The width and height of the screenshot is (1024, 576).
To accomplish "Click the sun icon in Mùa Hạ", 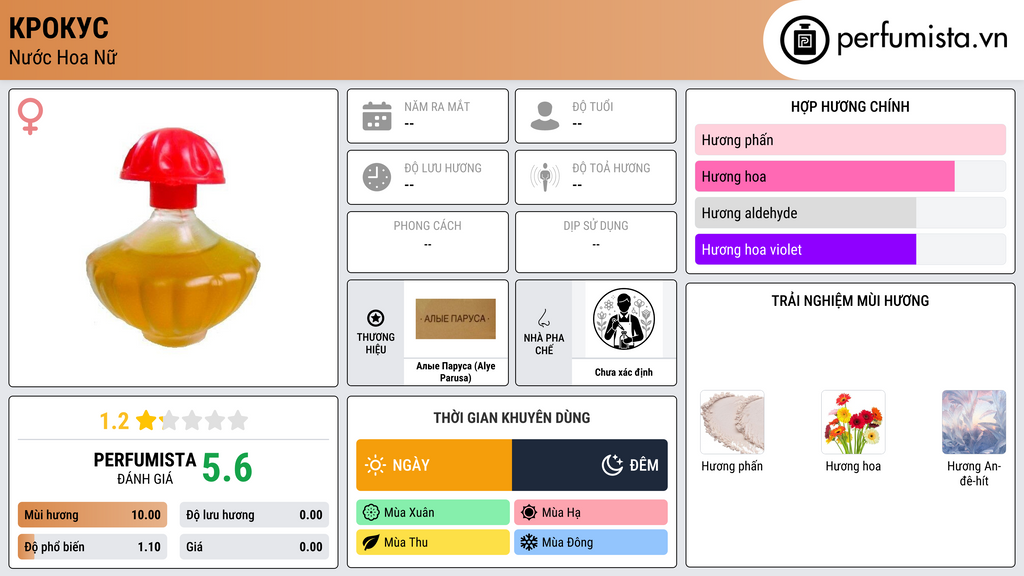I will 529,513.
